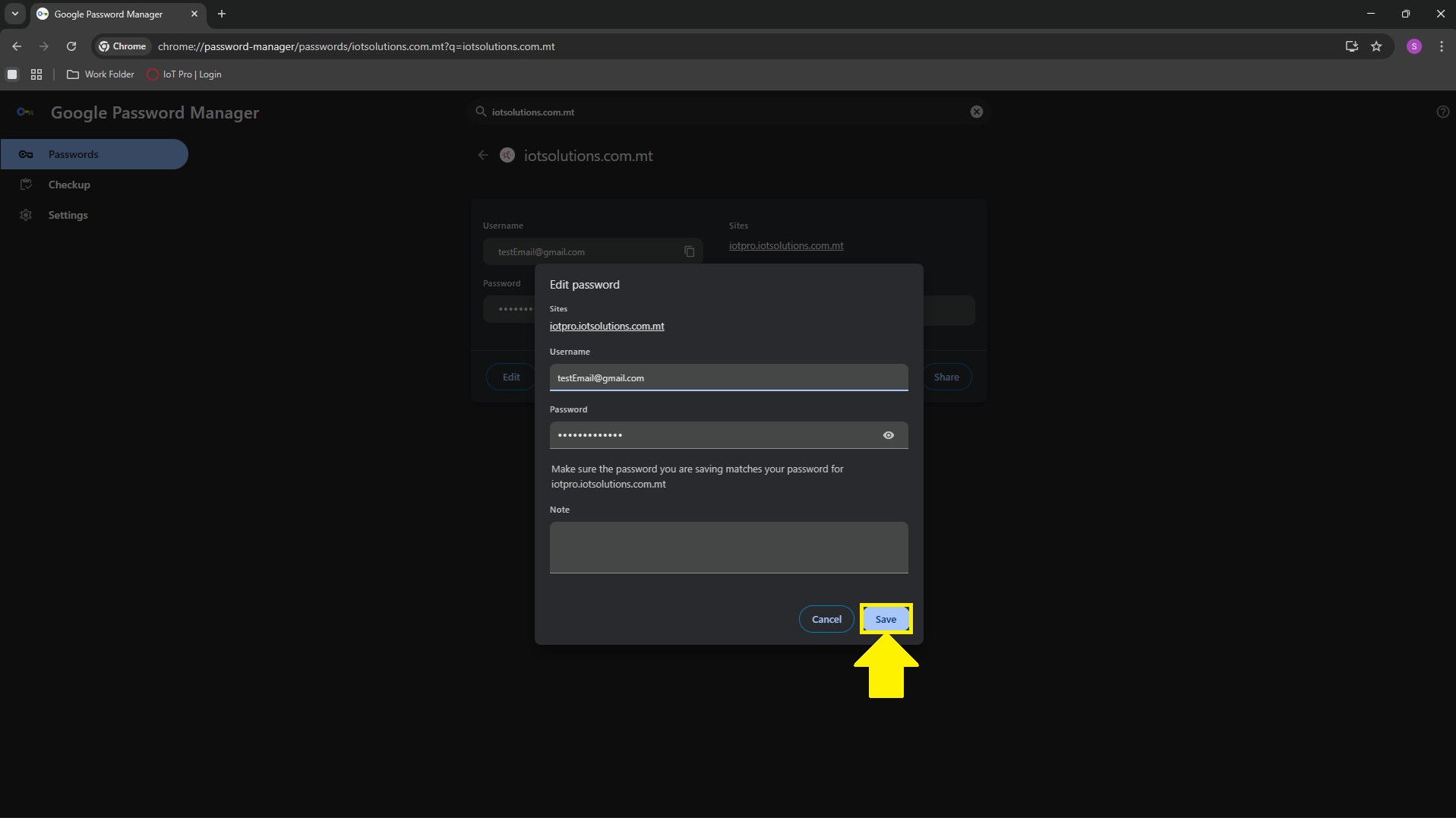Click the Password field in the dialog
The width and height of the screenshot is (1456, 818).
tap(728, 435)
